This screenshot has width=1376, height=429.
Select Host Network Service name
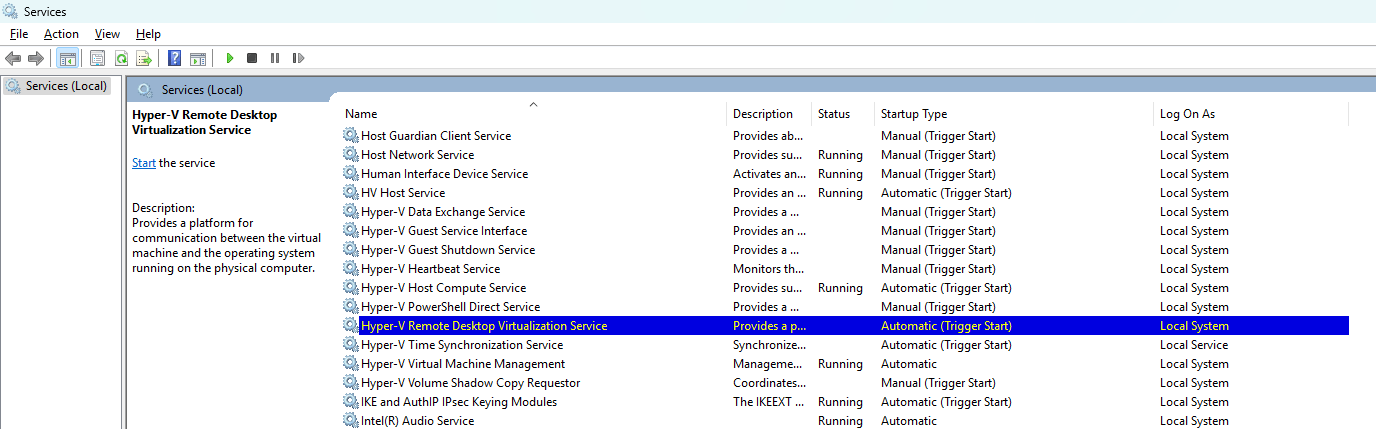pos(418,155)
